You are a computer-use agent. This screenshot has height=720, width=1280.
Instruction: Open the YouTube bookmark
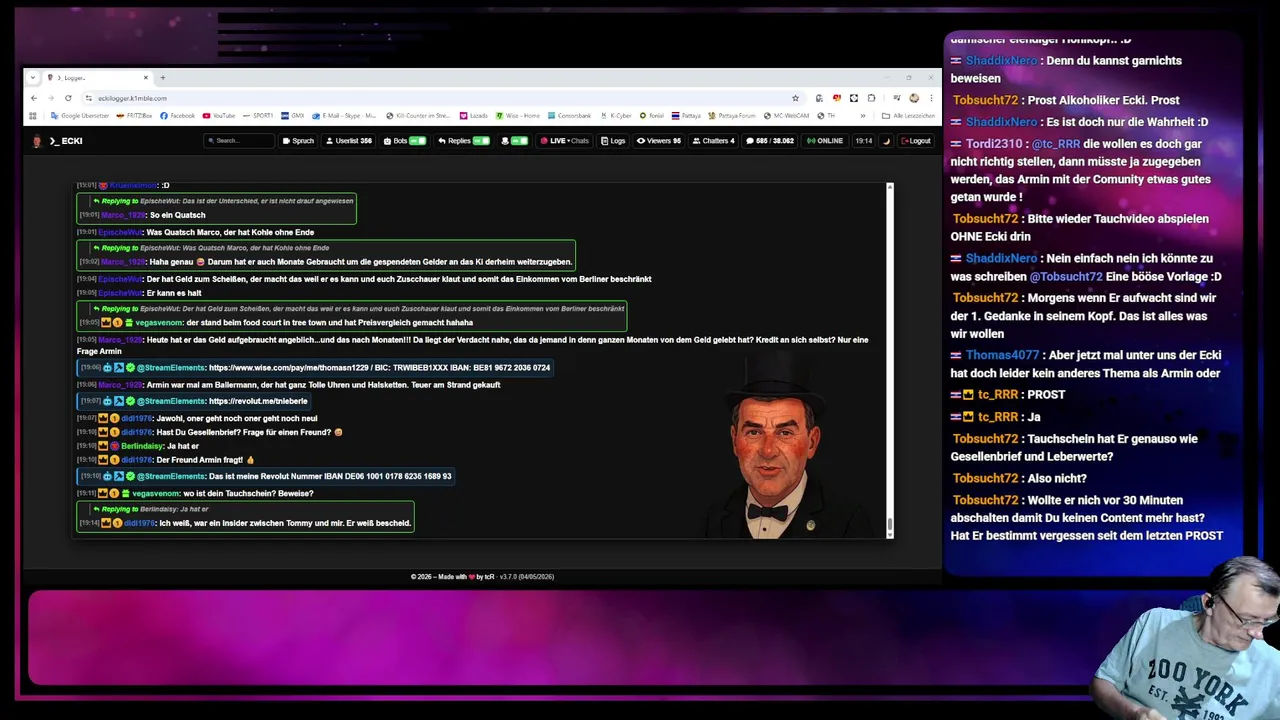click(x=219, y=116)
